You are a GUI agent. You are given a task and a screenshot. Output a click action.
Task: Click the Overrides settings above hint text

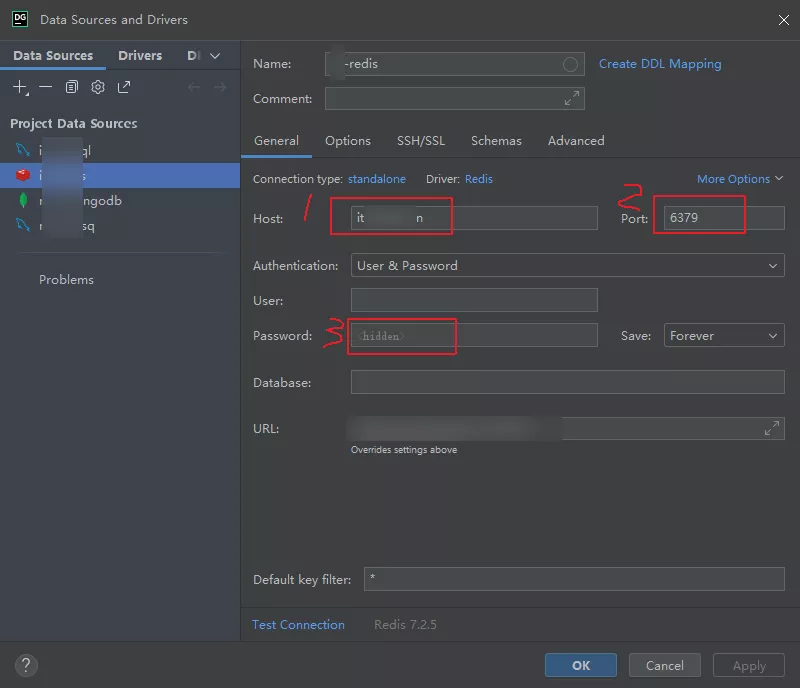pyautogui.click(x=404, y=450)
